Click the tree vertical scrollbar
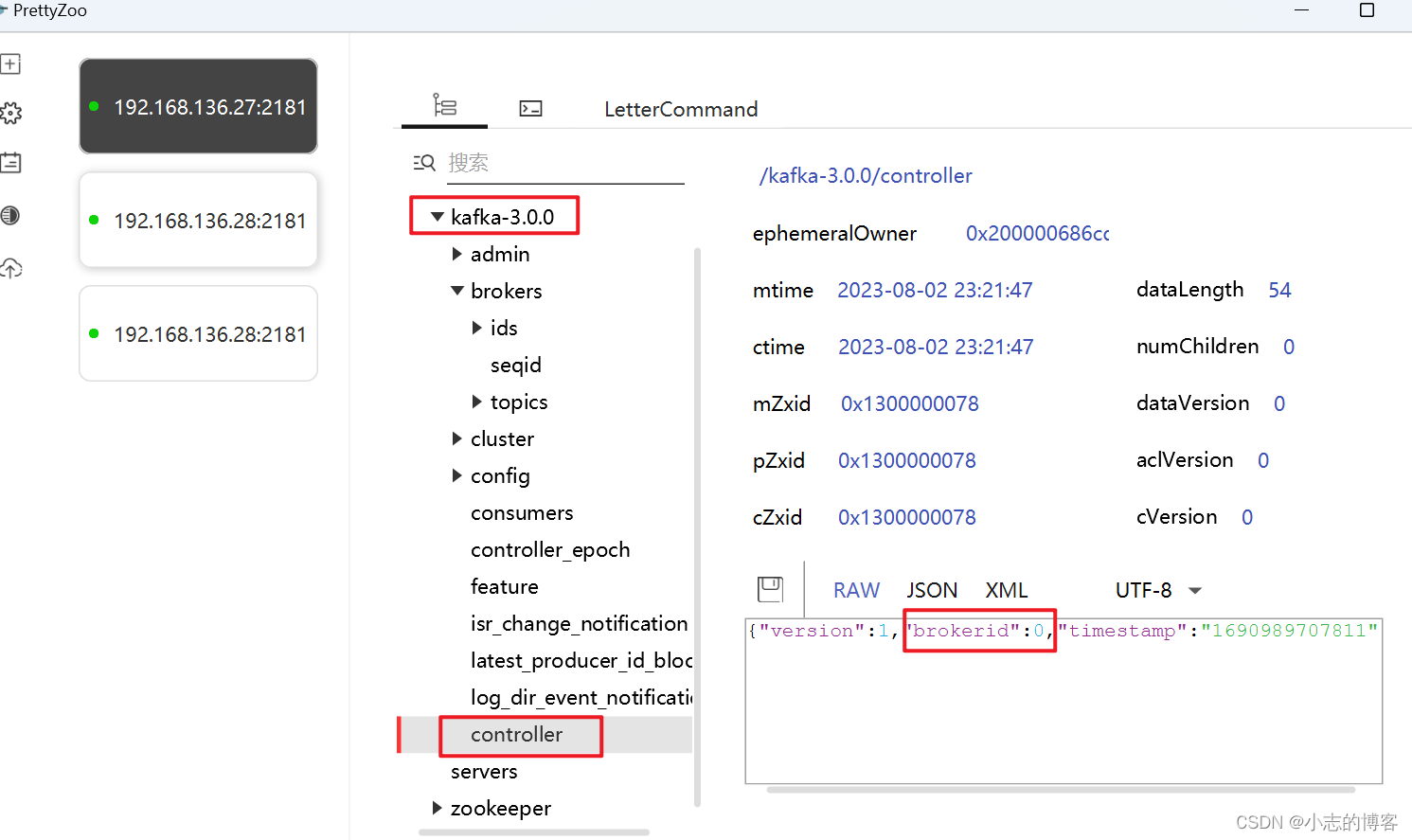The height and width of the screenshot is (840, 1412). coord(698,527)
